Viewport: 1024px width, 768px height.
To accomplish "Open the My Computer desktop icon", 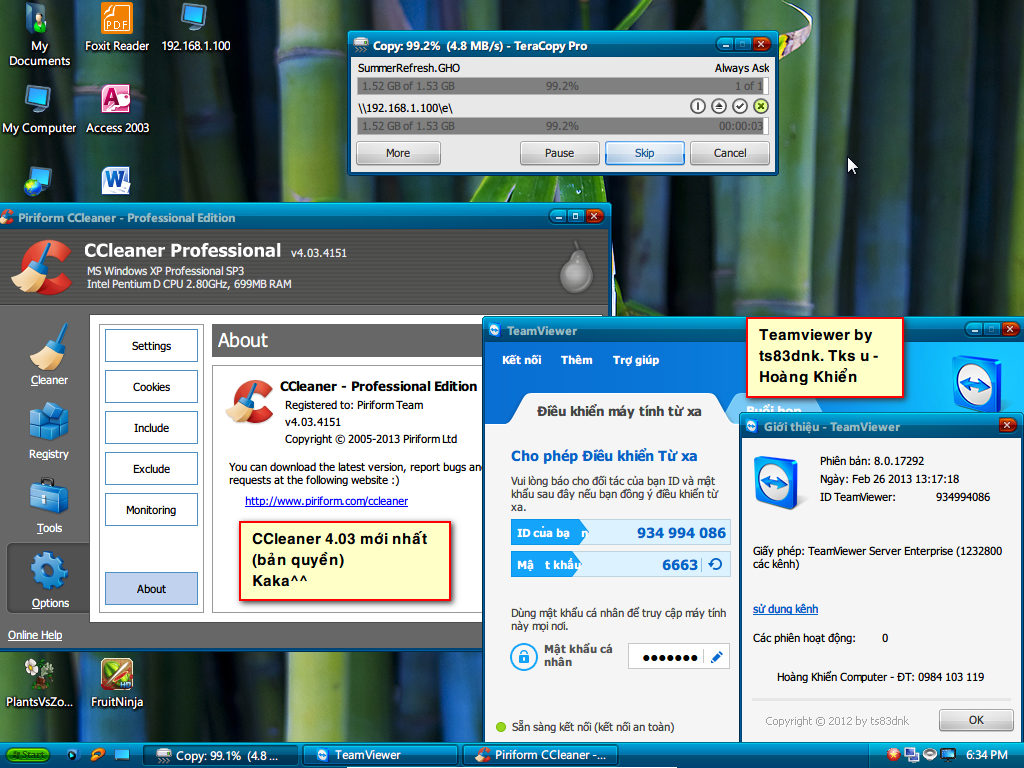I will (x=39, y=109).
